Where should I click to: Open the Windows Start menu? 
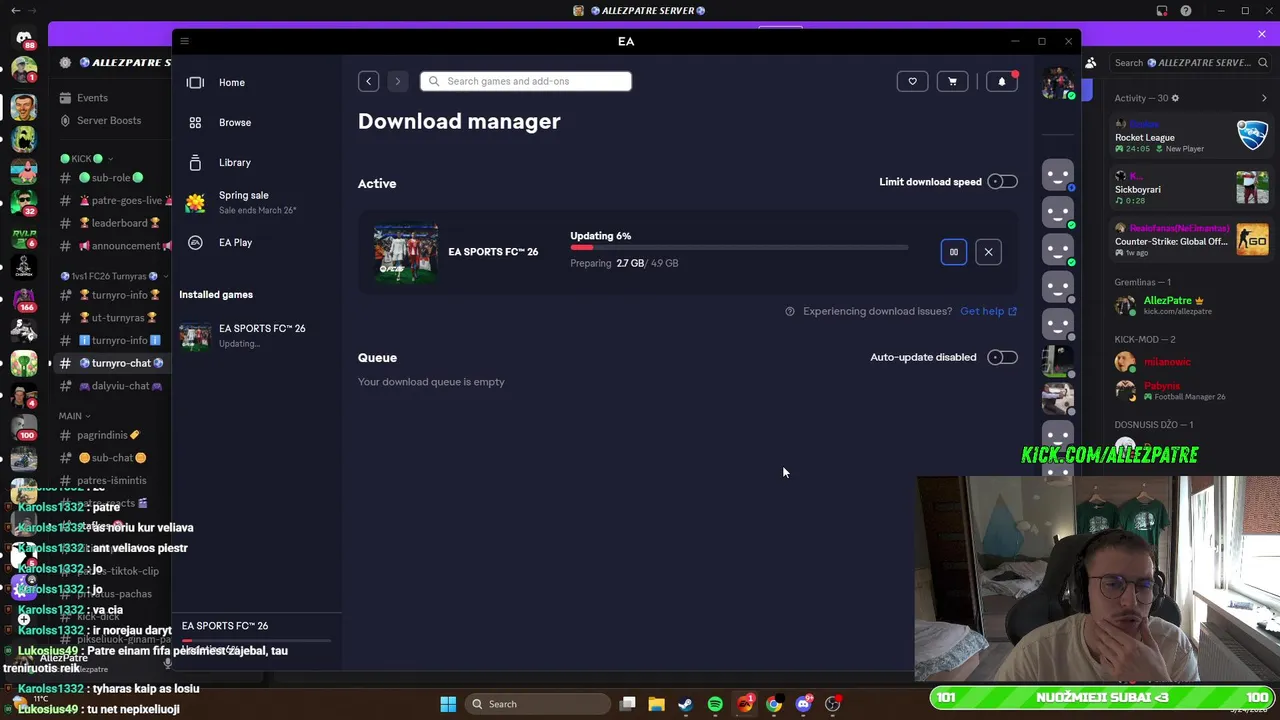click(448, 704)
